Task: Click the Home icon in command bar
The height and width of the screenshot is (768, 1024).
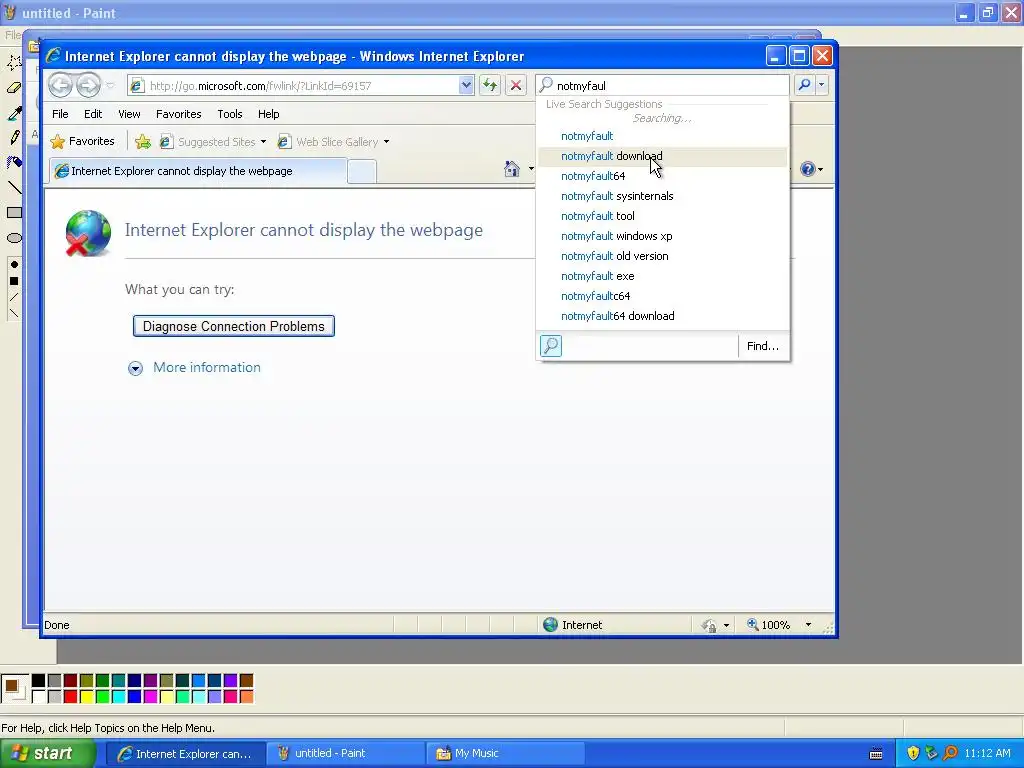Action: 512,169
